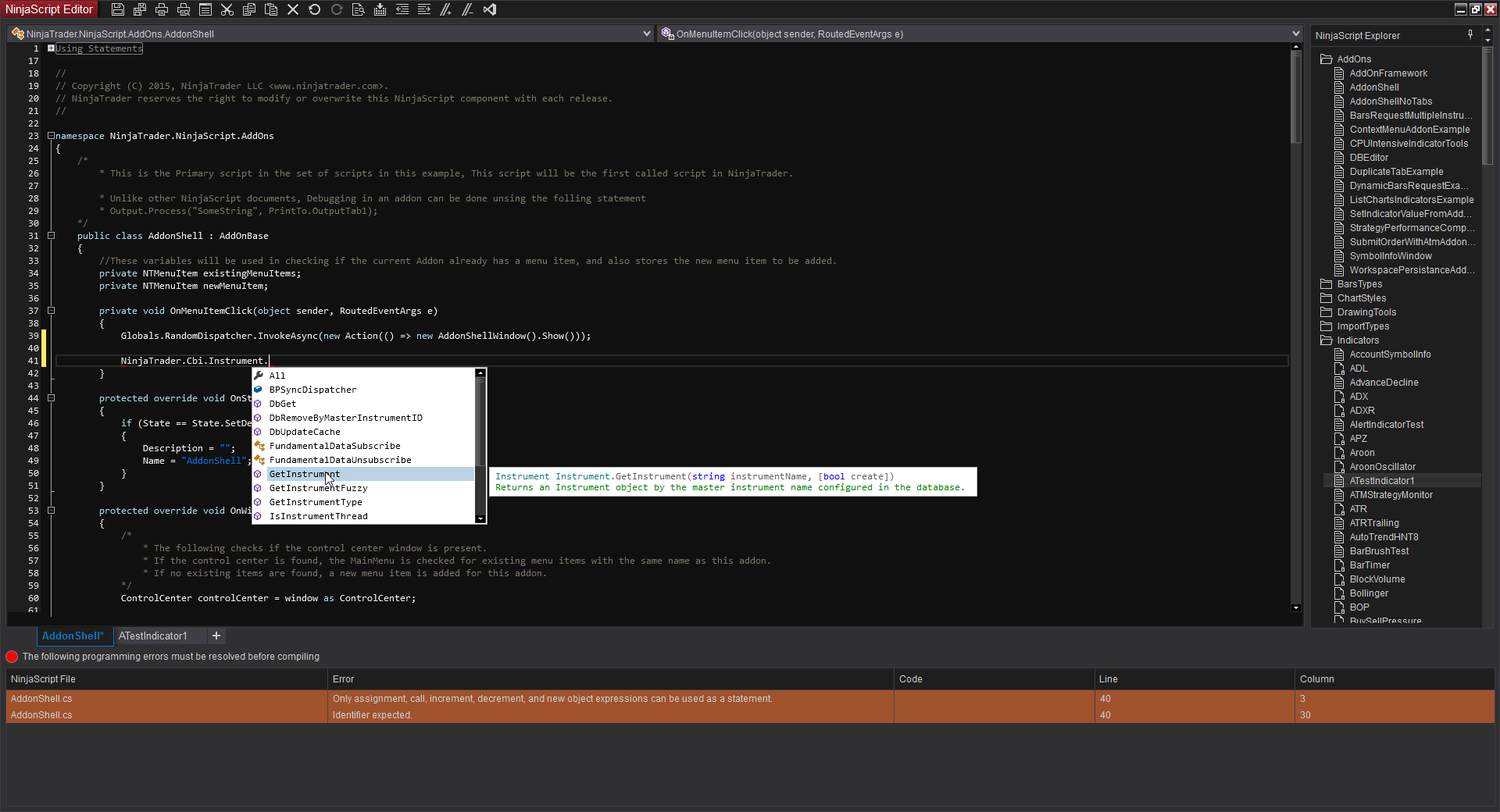Expand the Using Statements region

coord(51,48)
